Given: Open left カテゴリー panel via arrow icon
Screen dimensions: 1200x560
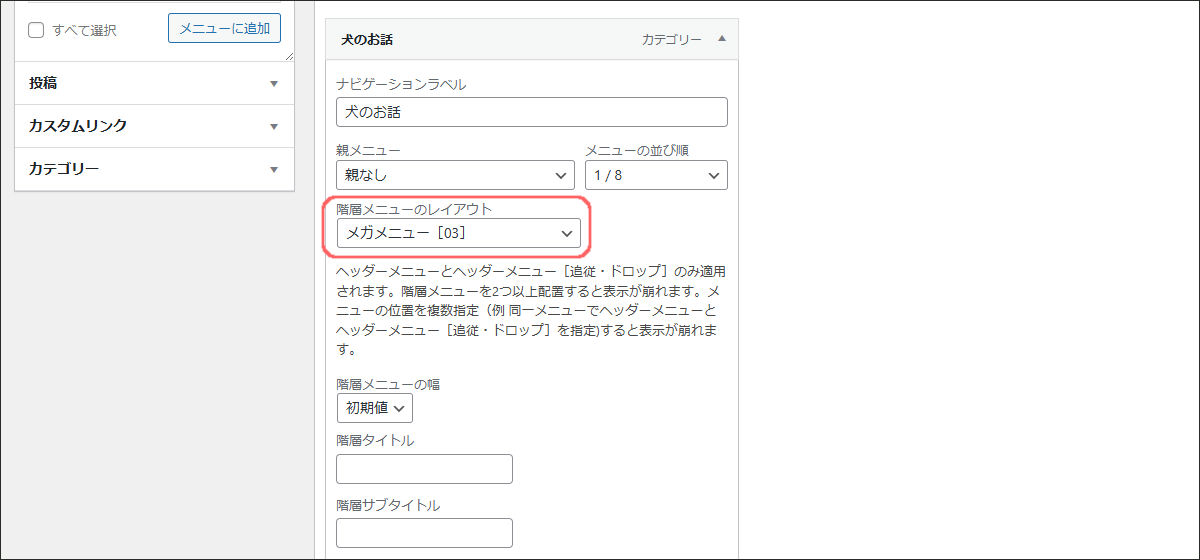Looking at the screenshot, I should point(274,170).
